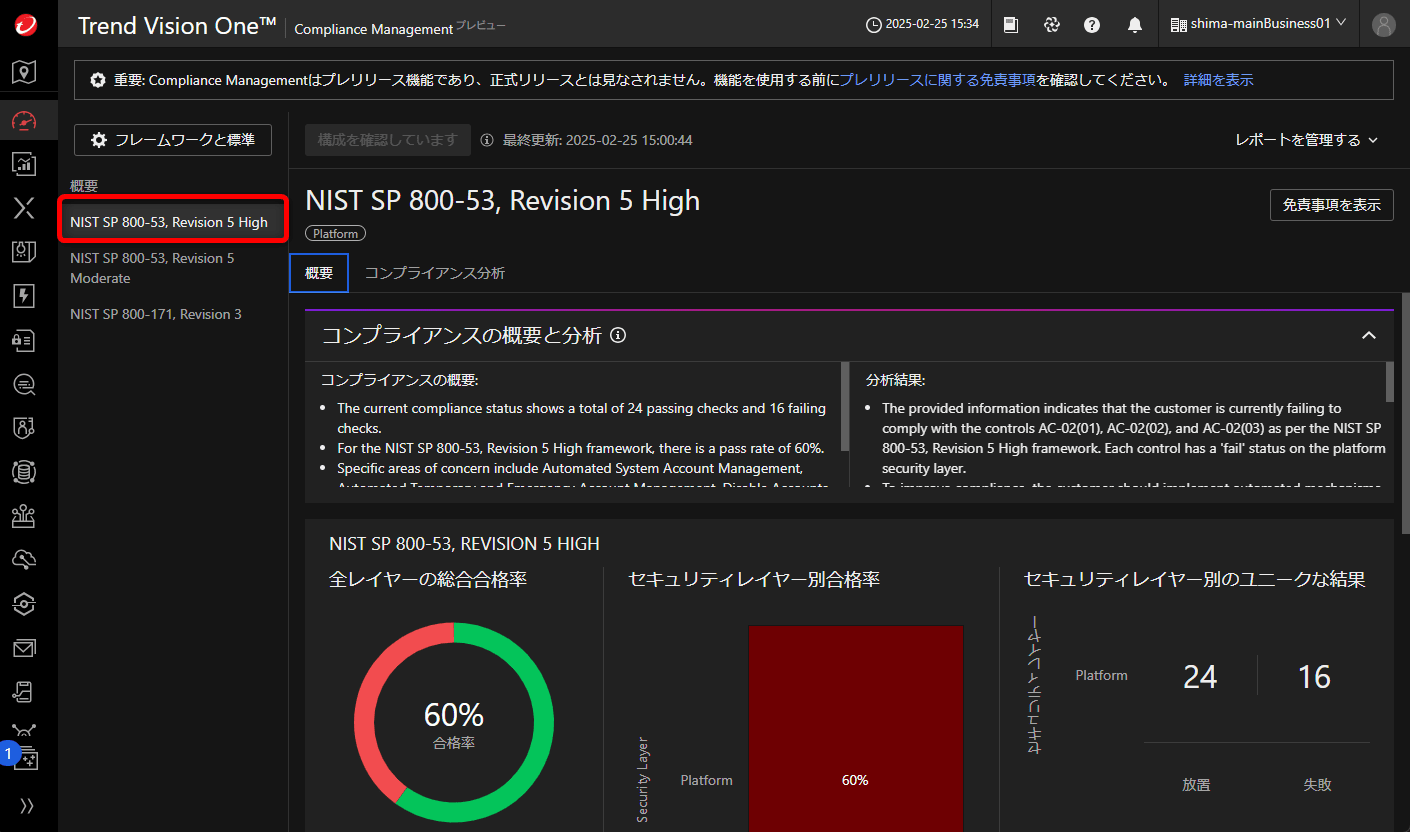1410x832 pixels.
Task: Click the Platform tag under title
Action: click(x=335, y=233)
